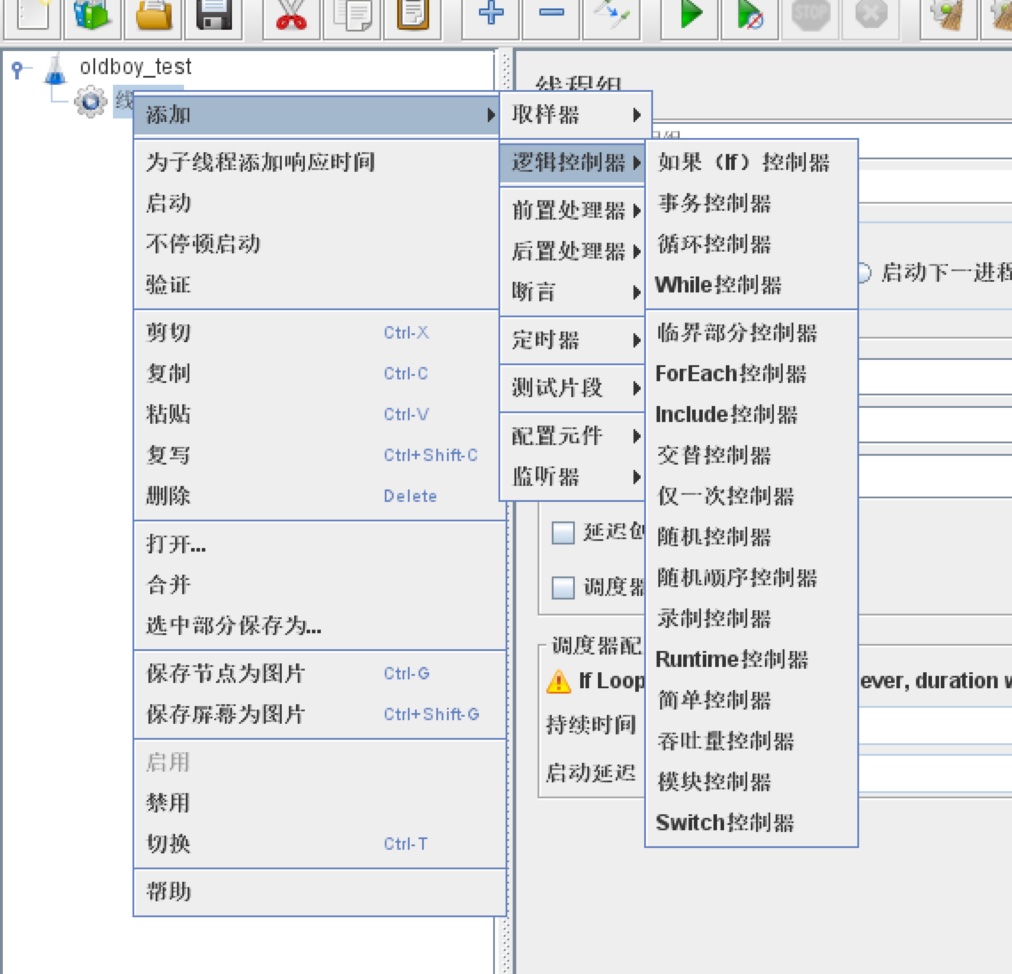Image resolution: width=1012 pixels, height=974 pixels.
Task: Click 禁用 in the context menu
Action: click(168, 803)
